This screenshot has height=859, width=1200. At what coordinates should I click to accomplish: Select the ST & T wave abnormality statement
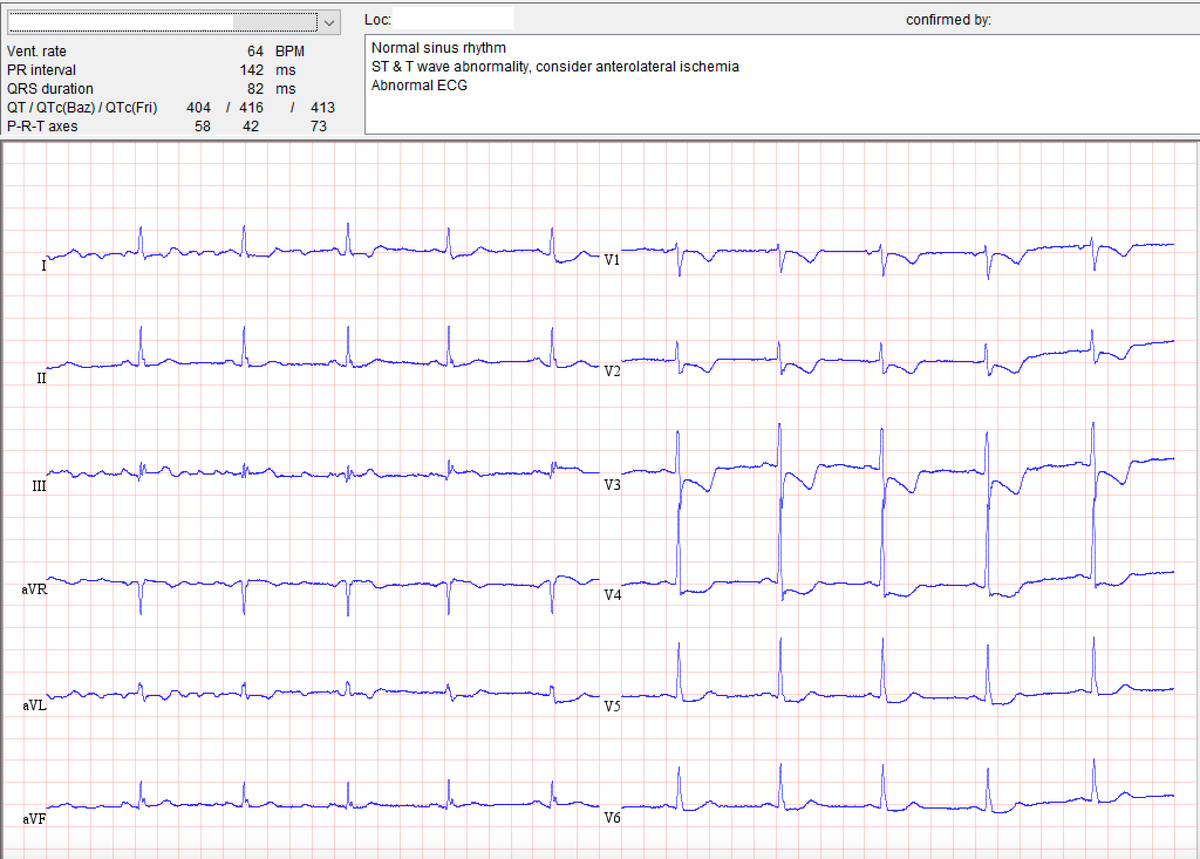point(555,66)
